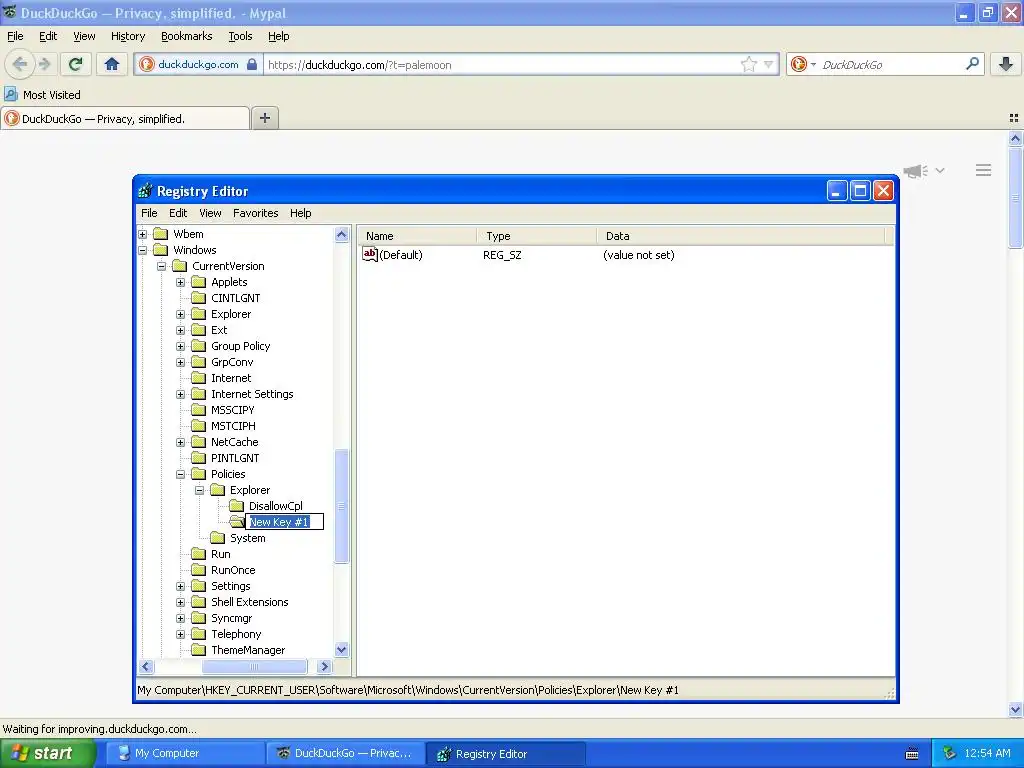Click the browser Forward arrow
The image size is (1024, 768).
pyautogui.click(x=44, y=64)
